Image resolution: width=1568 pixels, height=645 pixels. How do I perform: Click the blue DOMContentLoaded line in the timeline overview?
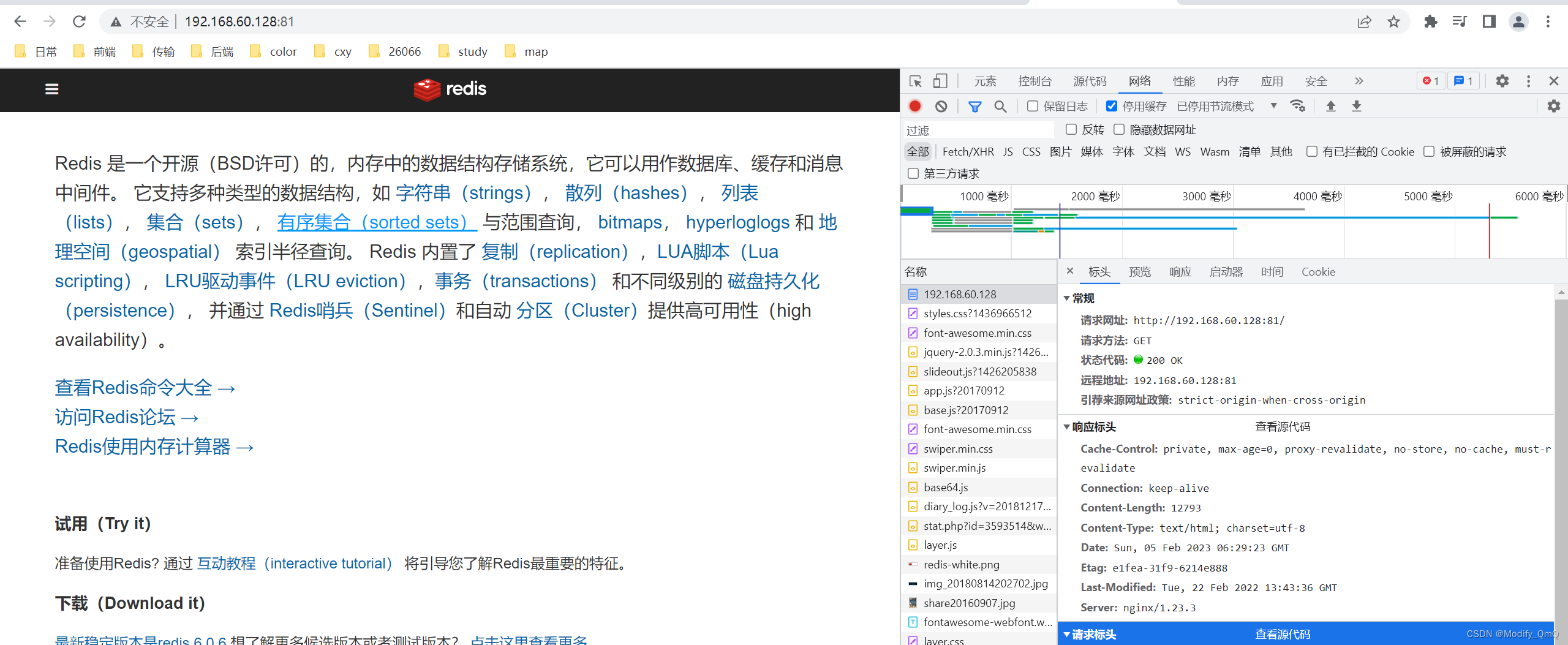tap(1060, 230)
